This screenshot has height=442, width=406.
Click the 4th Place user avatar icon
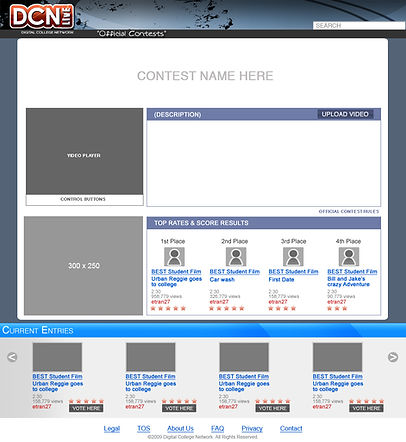point(349,256)
